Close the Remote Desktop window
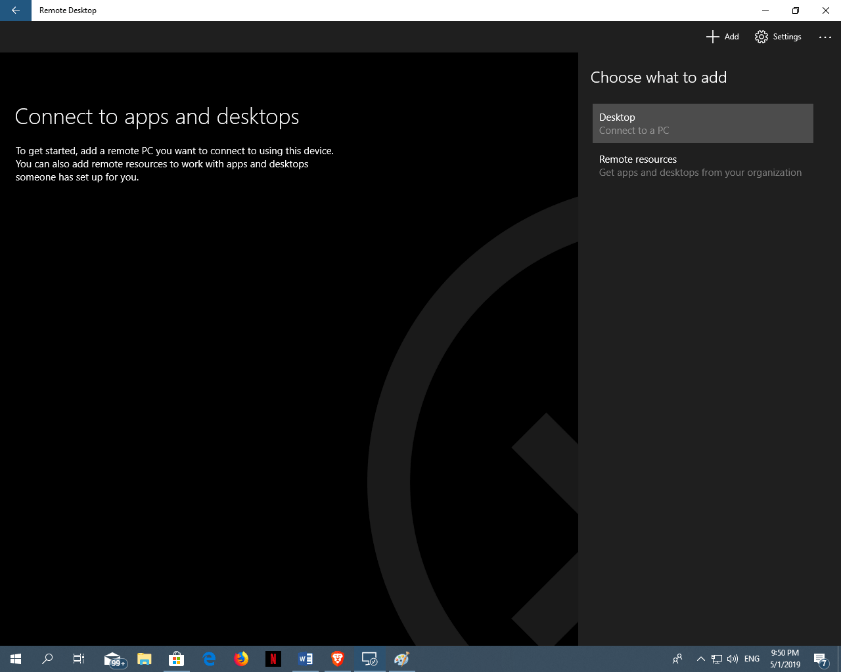 (825, 10)
